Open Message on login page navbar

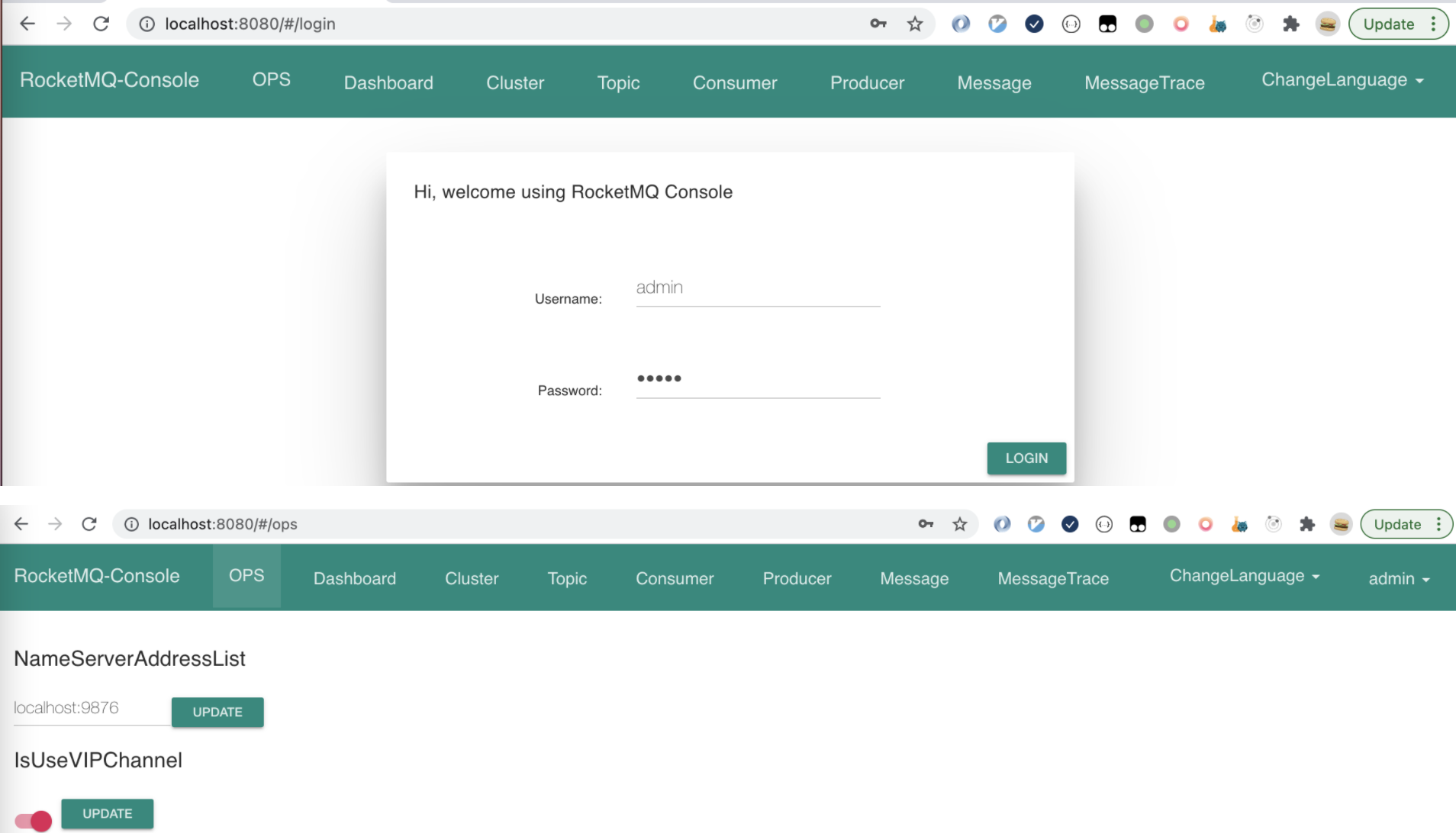994,83
